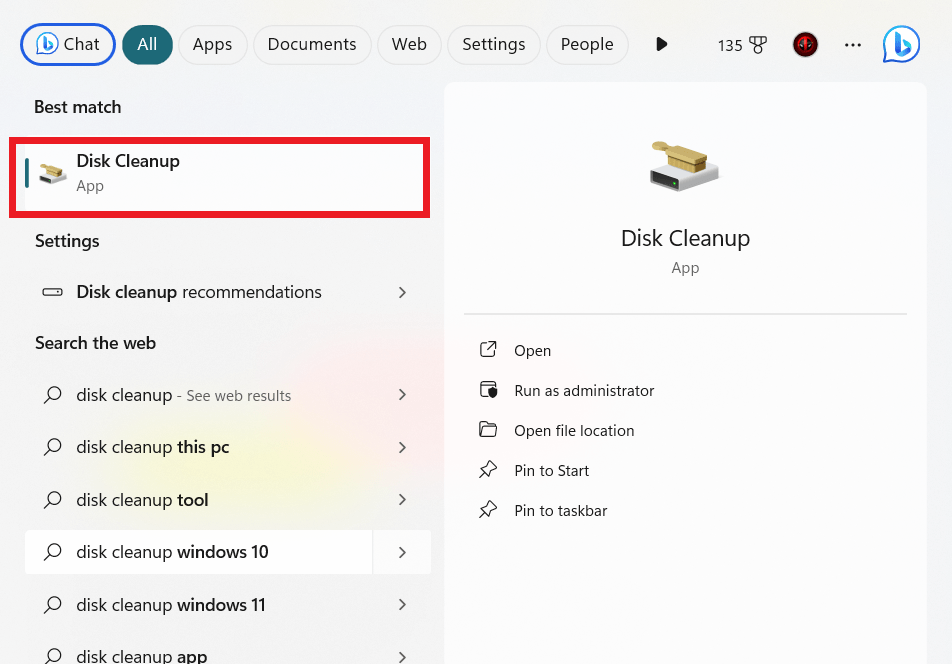Click the Disk Cleanup title in preview pane
Screen dimensions: 952x664
(x=685, y=238)
